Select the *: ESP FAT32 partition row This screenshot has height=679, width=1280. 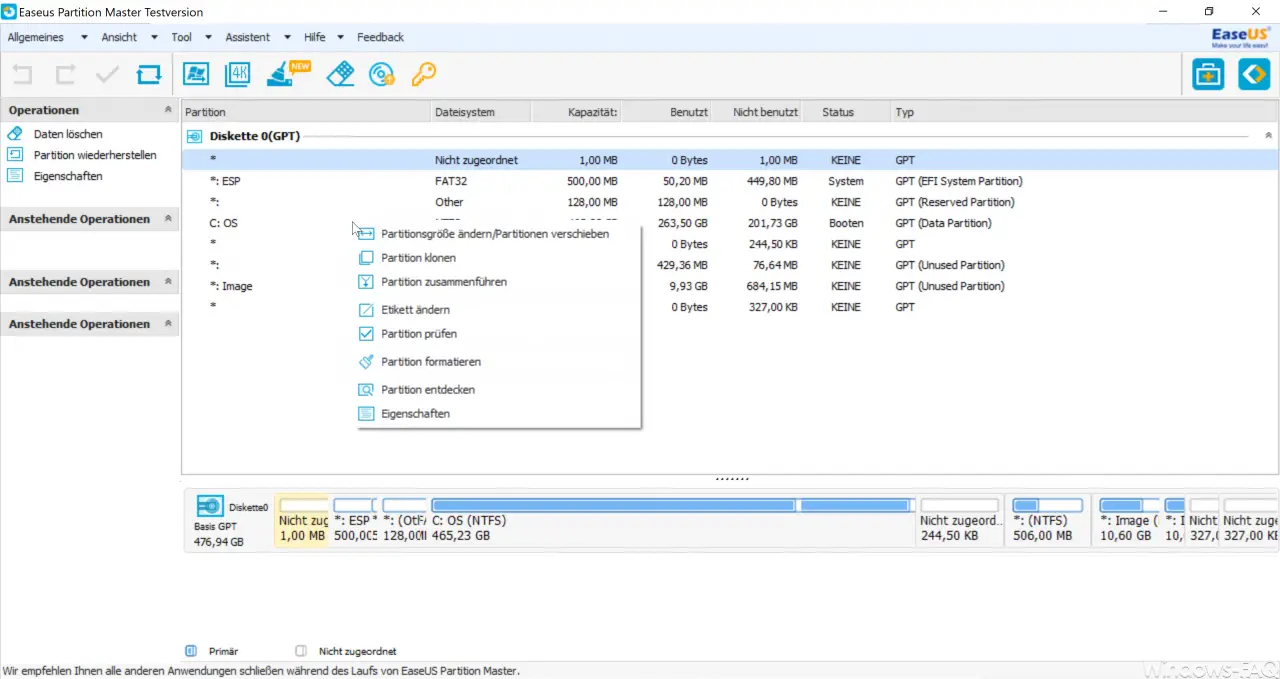(730, 181)
